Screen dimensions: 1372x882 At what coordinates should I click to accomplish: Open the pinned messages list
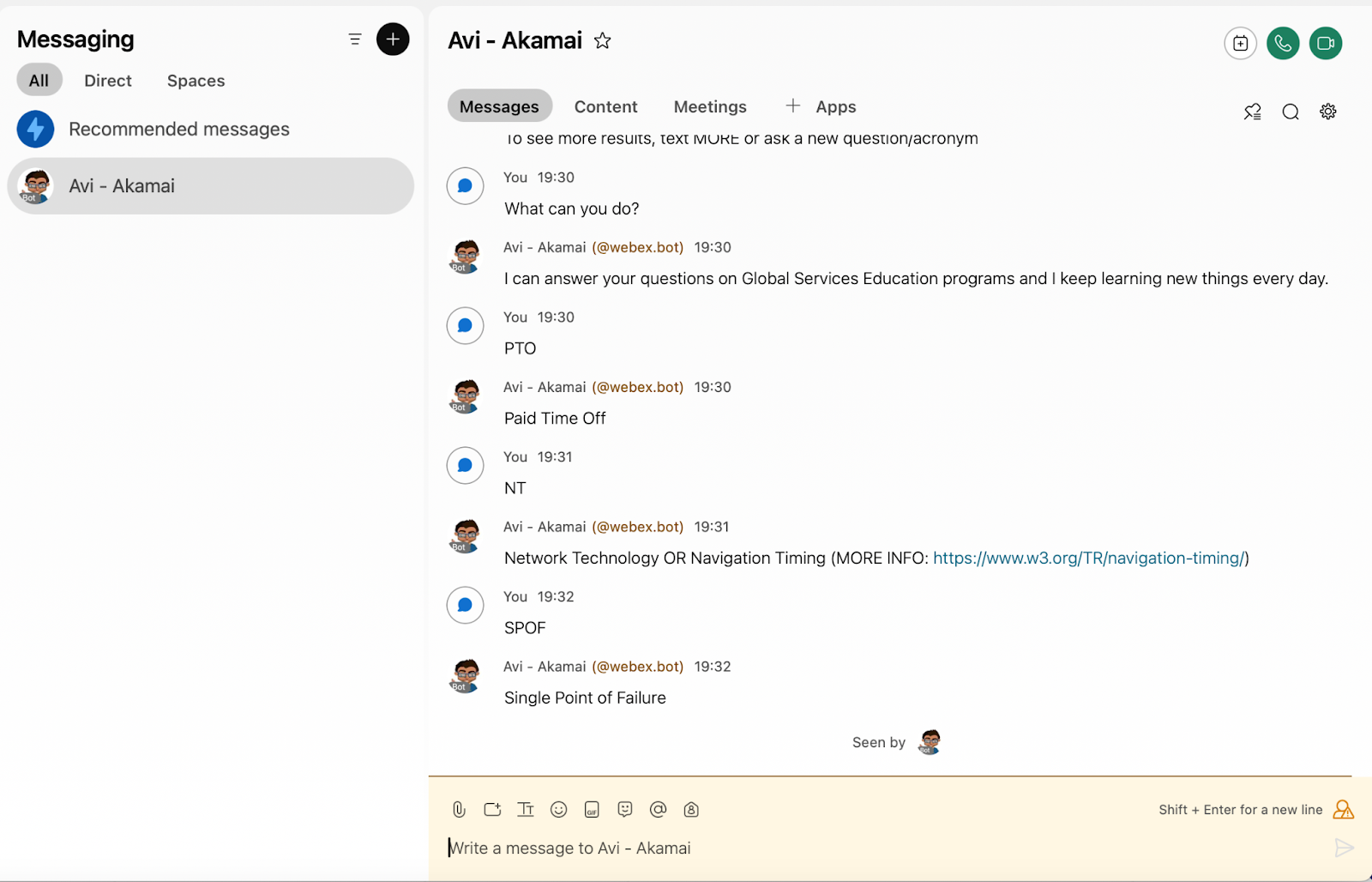1252,112
